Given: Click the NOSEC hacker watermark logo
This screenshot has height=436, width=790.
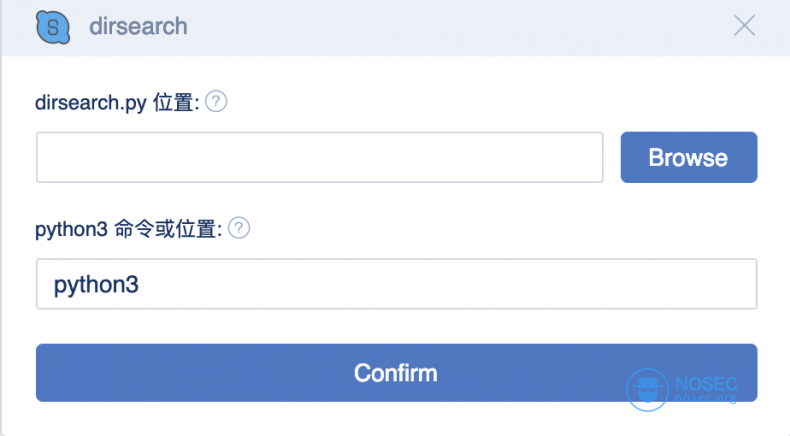Looking at the screenshot, I should click(647, 390).
